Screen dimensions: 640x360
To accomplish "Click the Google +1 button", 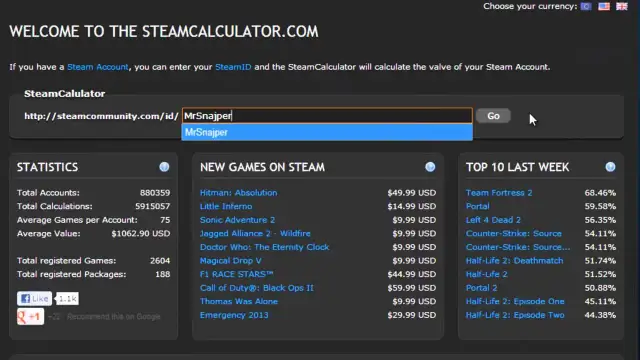I will (30, 316).
